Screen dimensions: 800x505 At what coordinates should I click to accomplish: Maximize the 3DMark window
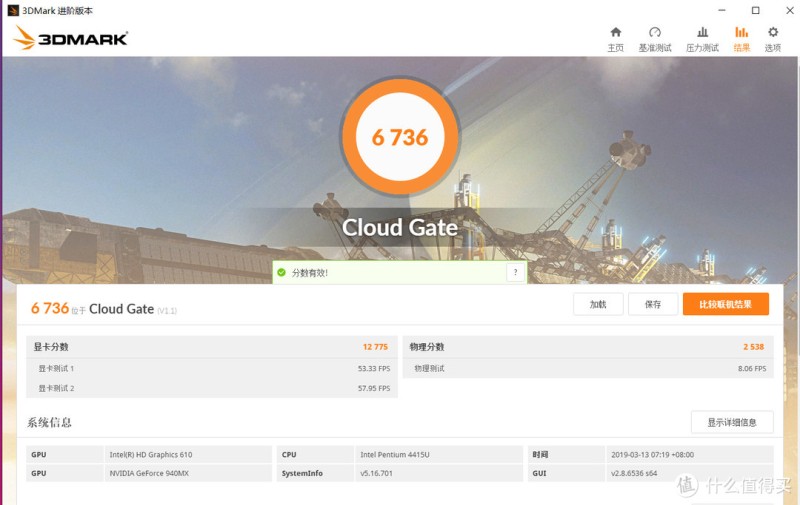[x=756, y=10]
